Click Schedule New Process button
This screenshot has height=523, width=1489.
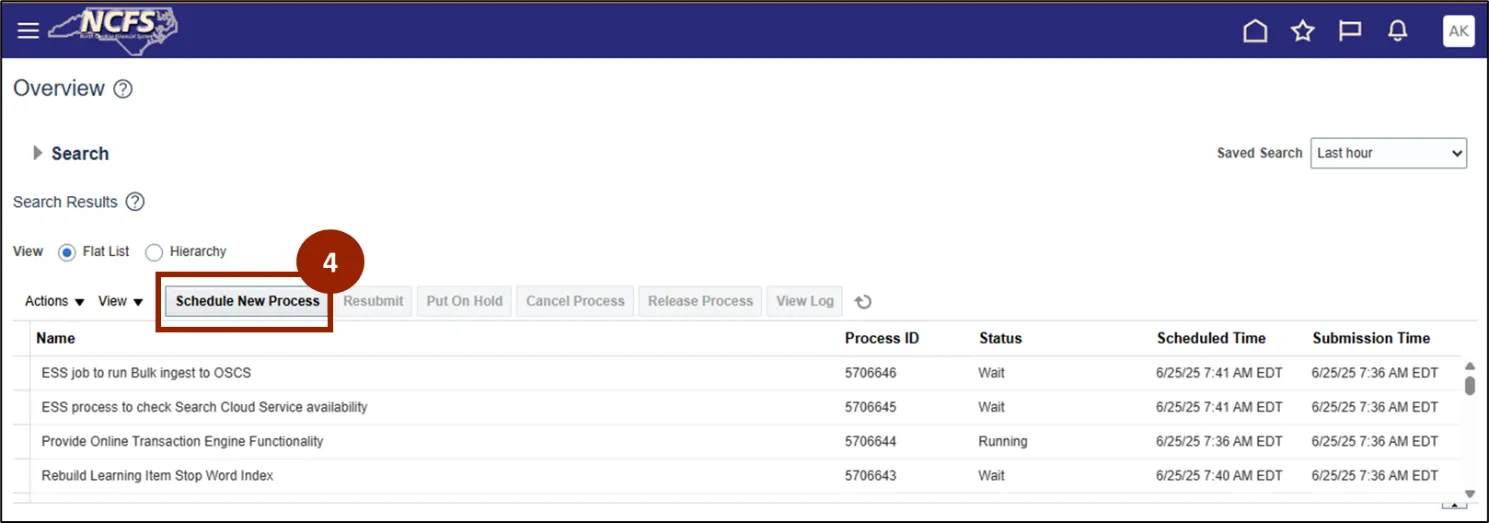click(x=247, y=301)
